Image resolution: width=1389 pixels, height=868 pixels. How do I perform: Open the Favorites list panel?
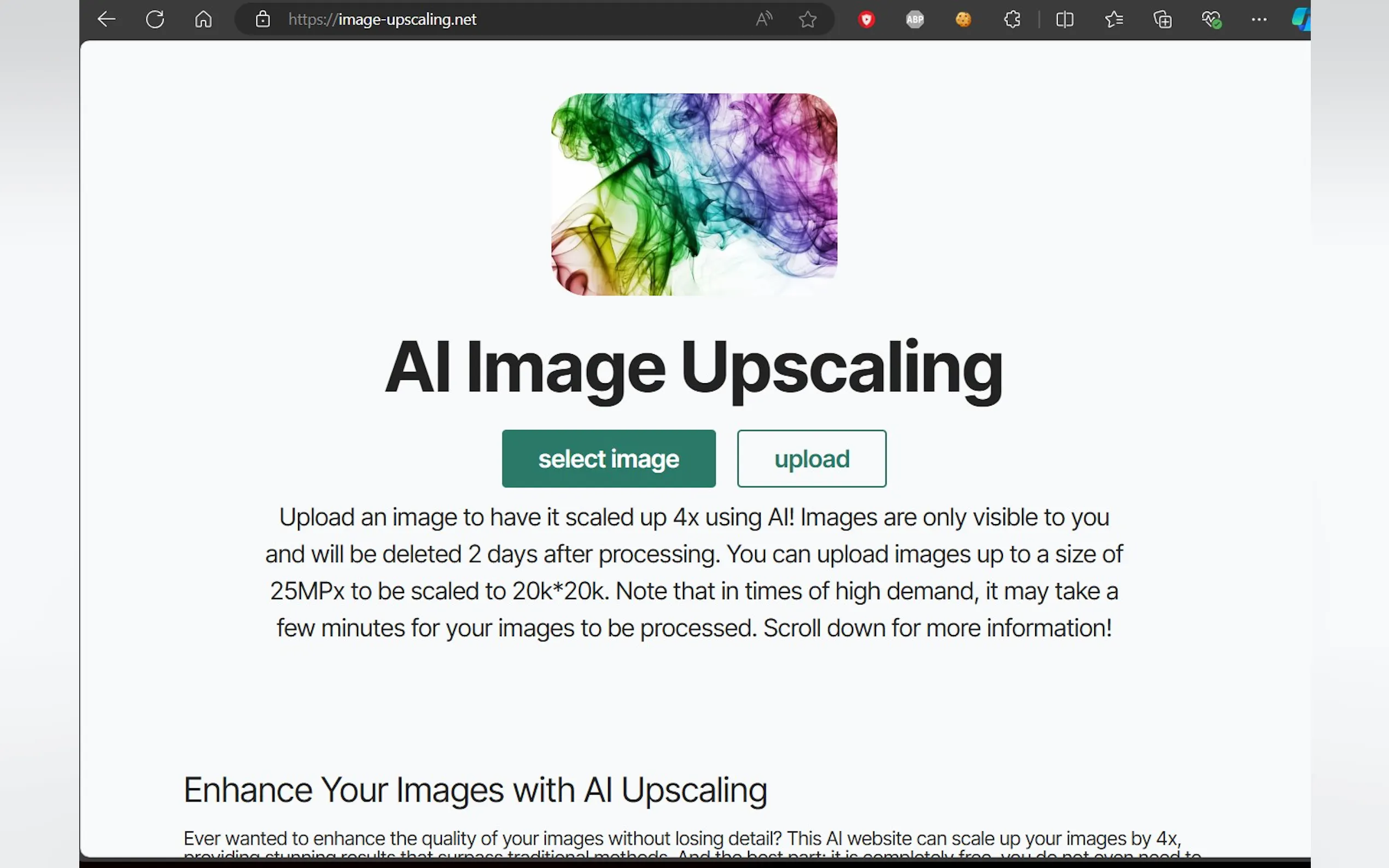1113,20
